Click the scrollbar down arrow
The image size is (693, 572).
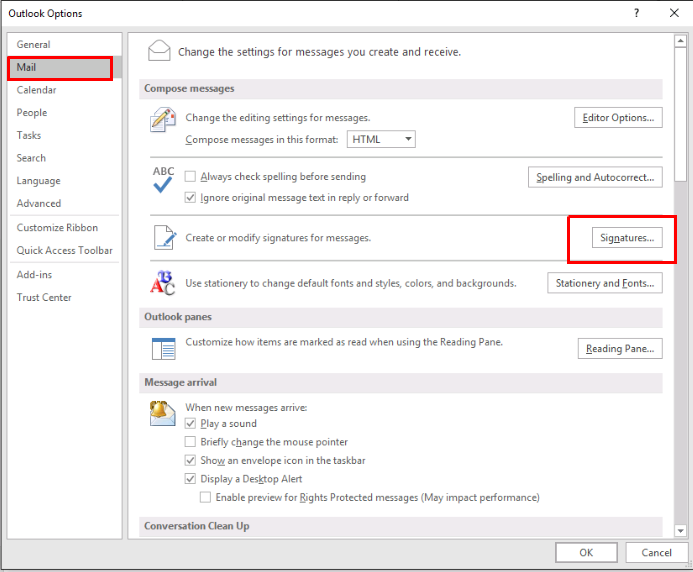(x=681, y=530)
